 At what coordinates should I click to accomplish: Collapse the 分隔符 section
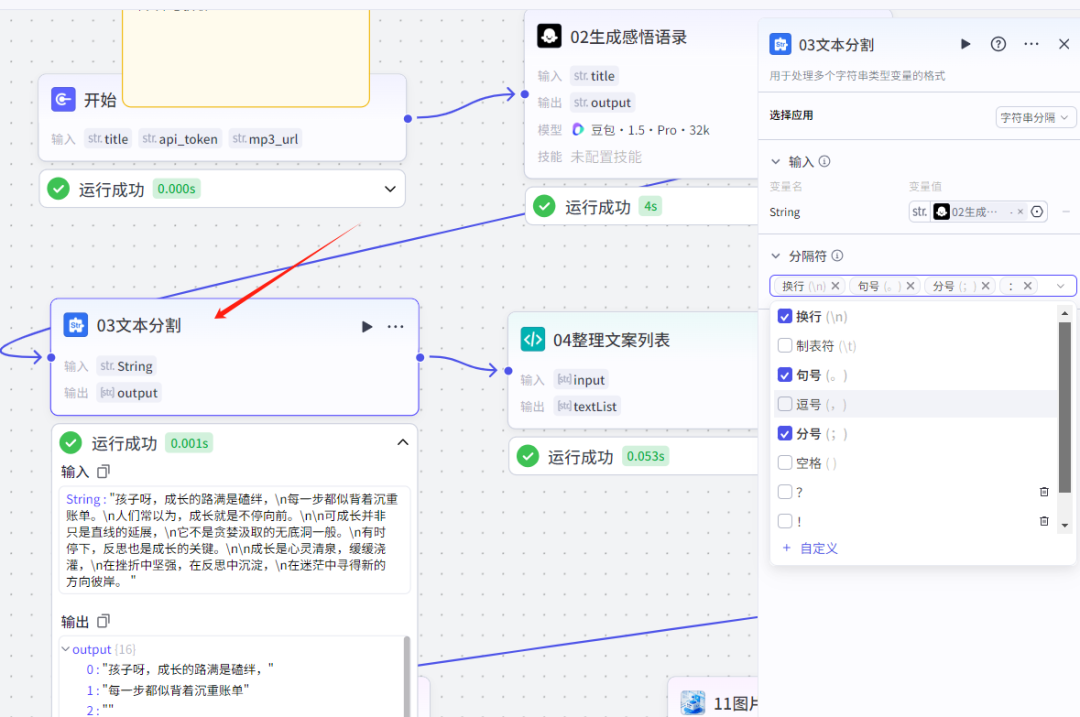(x=776, y=256)
